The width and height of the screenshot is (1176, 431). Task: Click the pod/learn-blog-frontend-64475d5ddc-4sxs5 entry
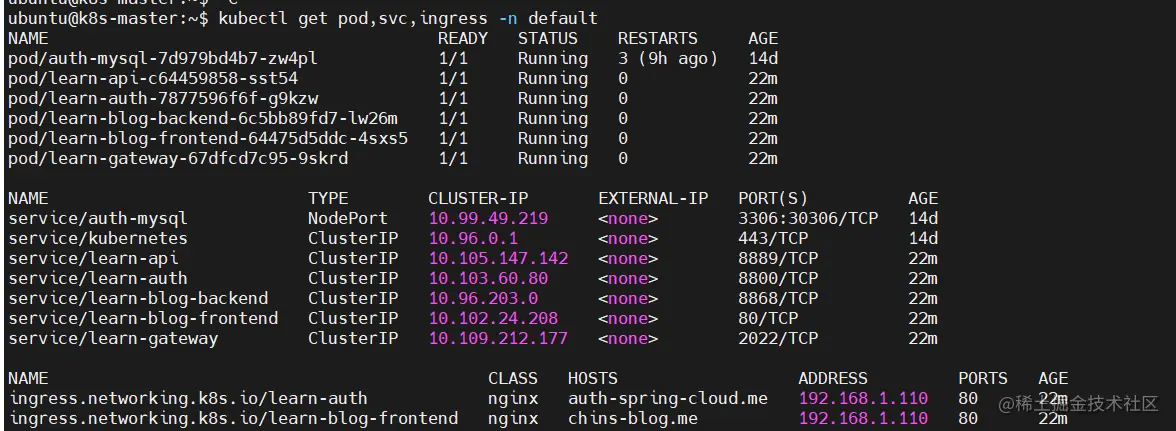coord(207,138)
